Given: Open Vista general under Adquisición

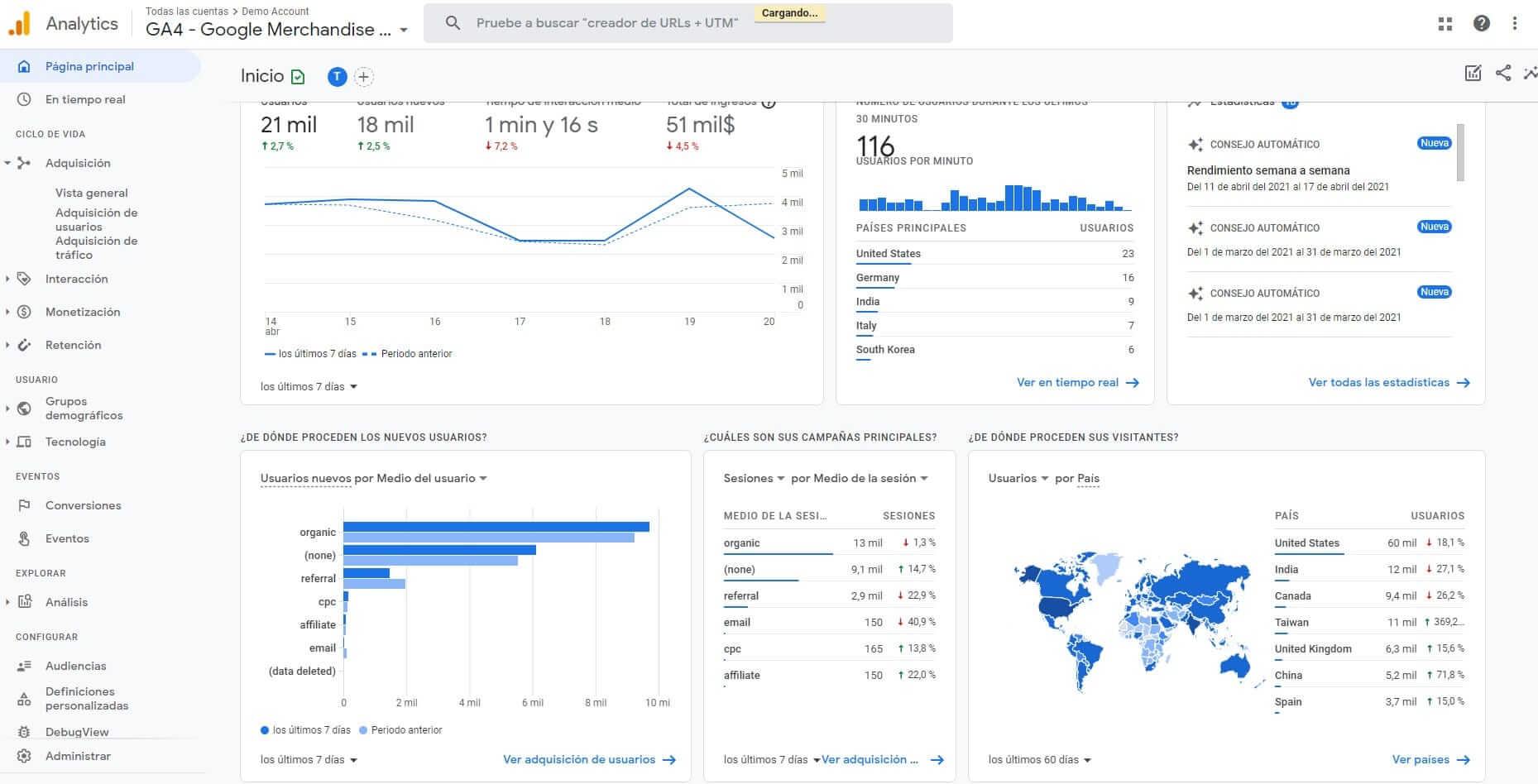Looking at the screenshot, I should point(91,193).
